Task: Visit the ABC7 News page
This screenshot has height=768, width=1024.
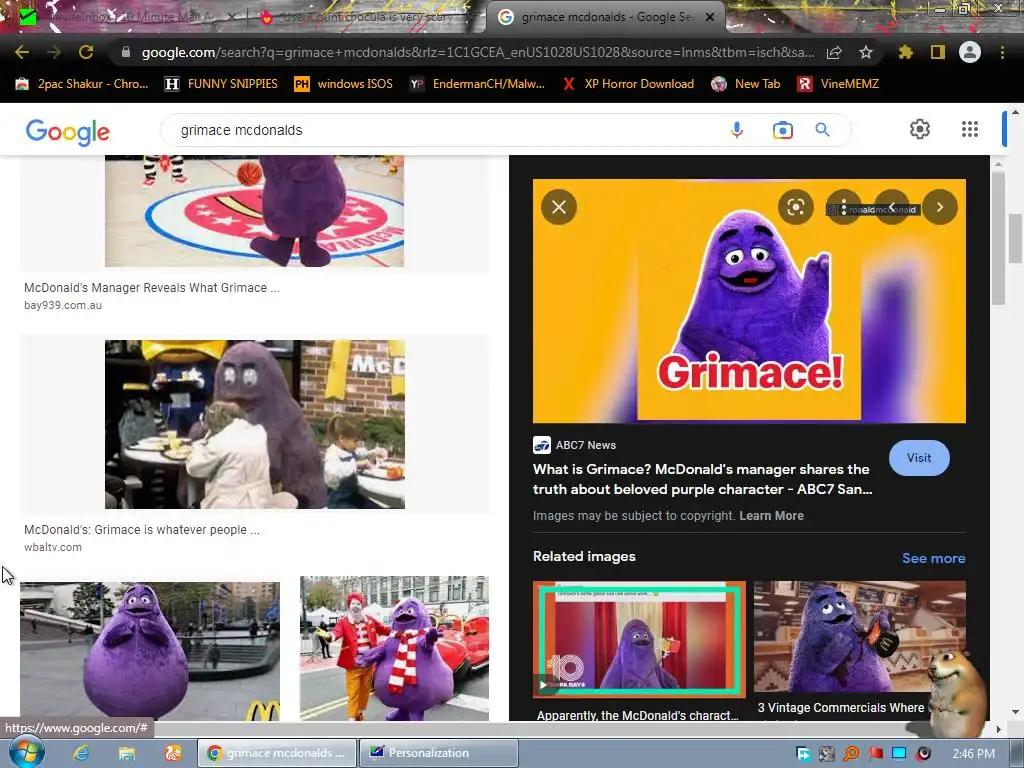Action: click(919, 458)
